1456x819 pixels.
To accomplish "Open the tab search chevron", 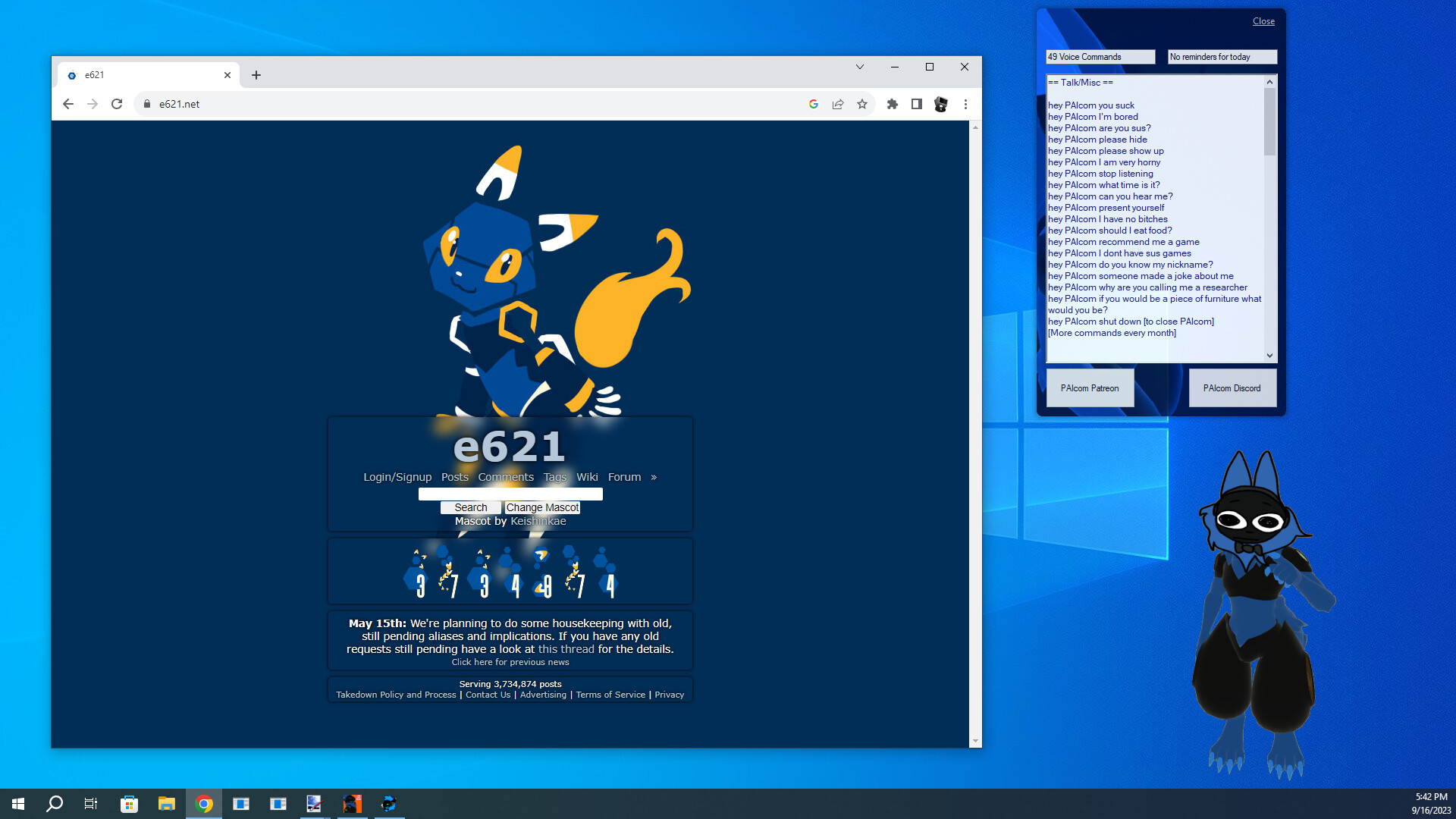I will [x=859, y=67].
